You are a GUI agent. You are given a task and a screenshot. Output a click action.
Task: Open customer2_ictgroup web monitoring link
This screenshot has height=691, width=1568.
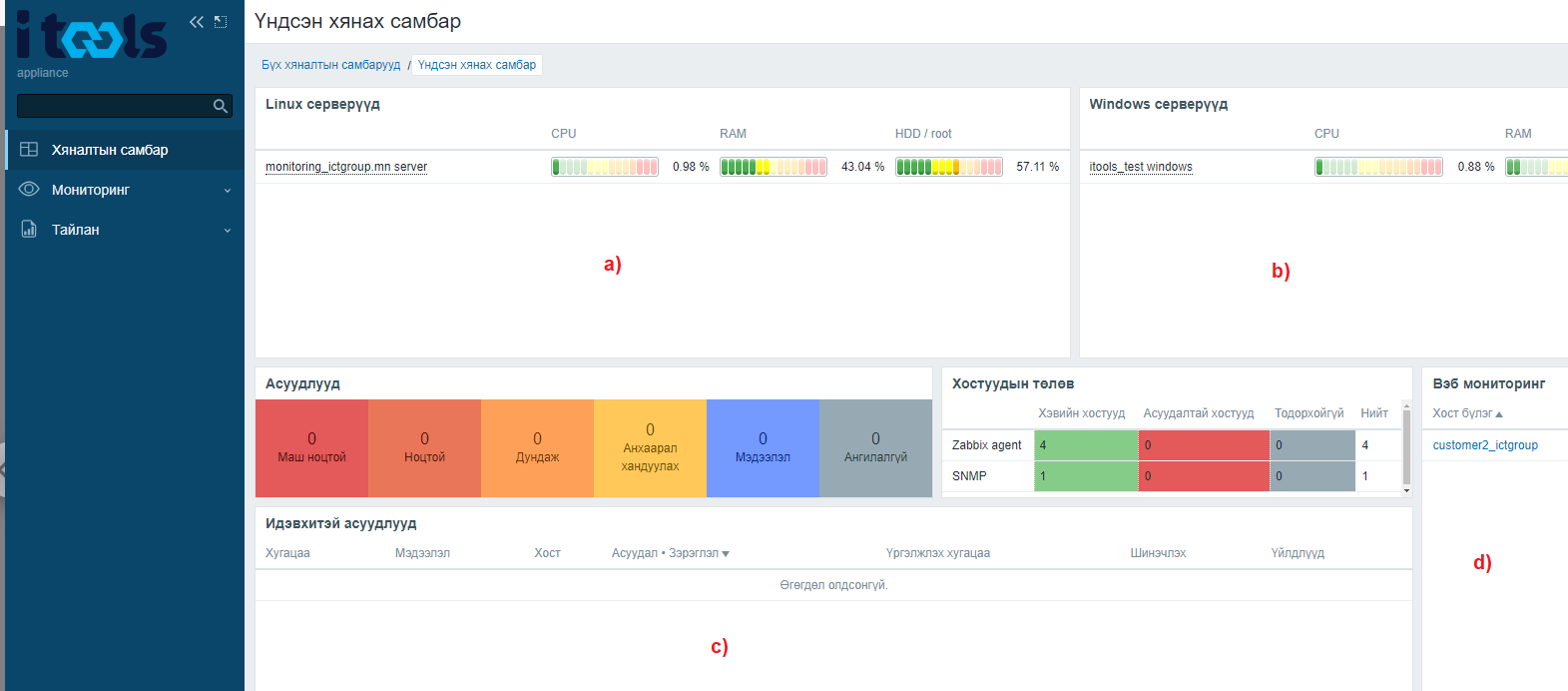[1485, 445]
